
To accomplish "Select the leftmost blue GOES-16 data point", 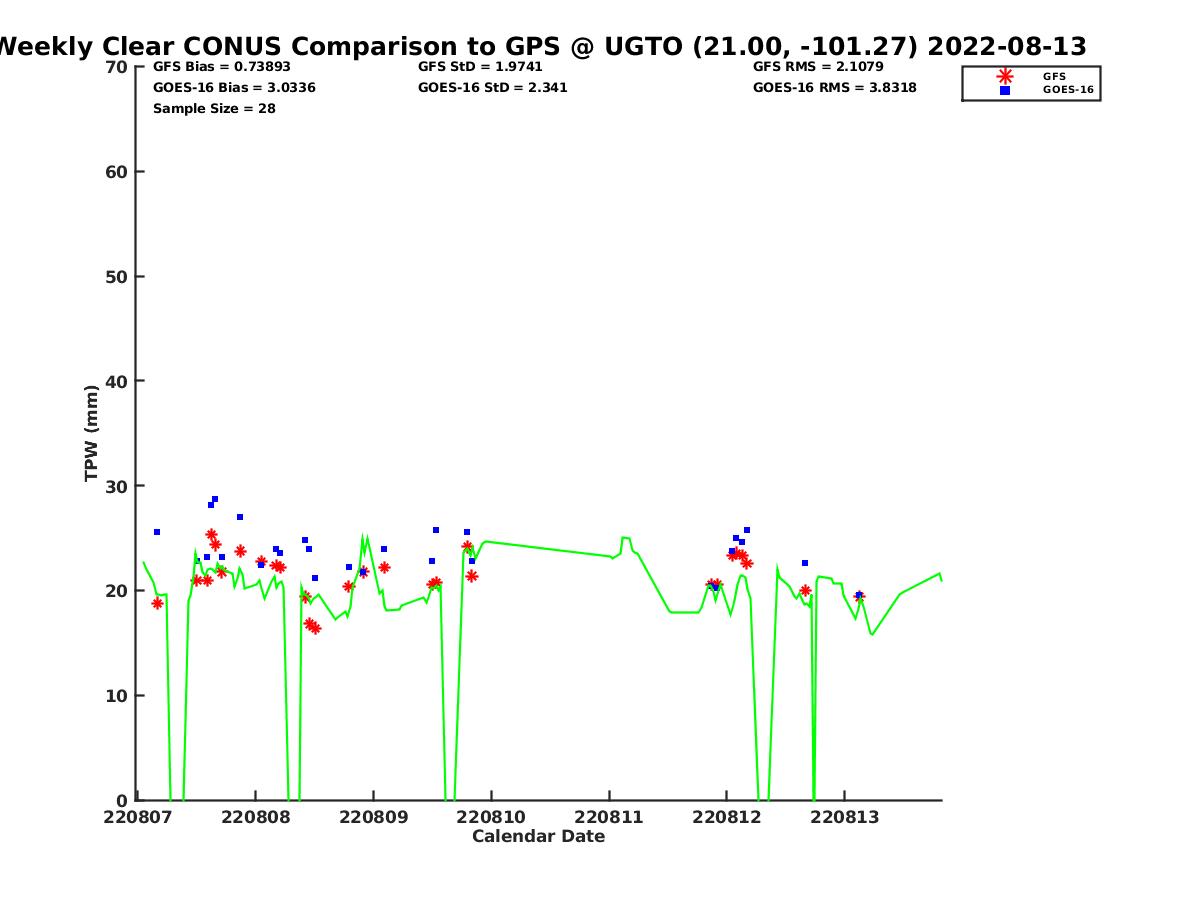I will (x=157, y=532).
